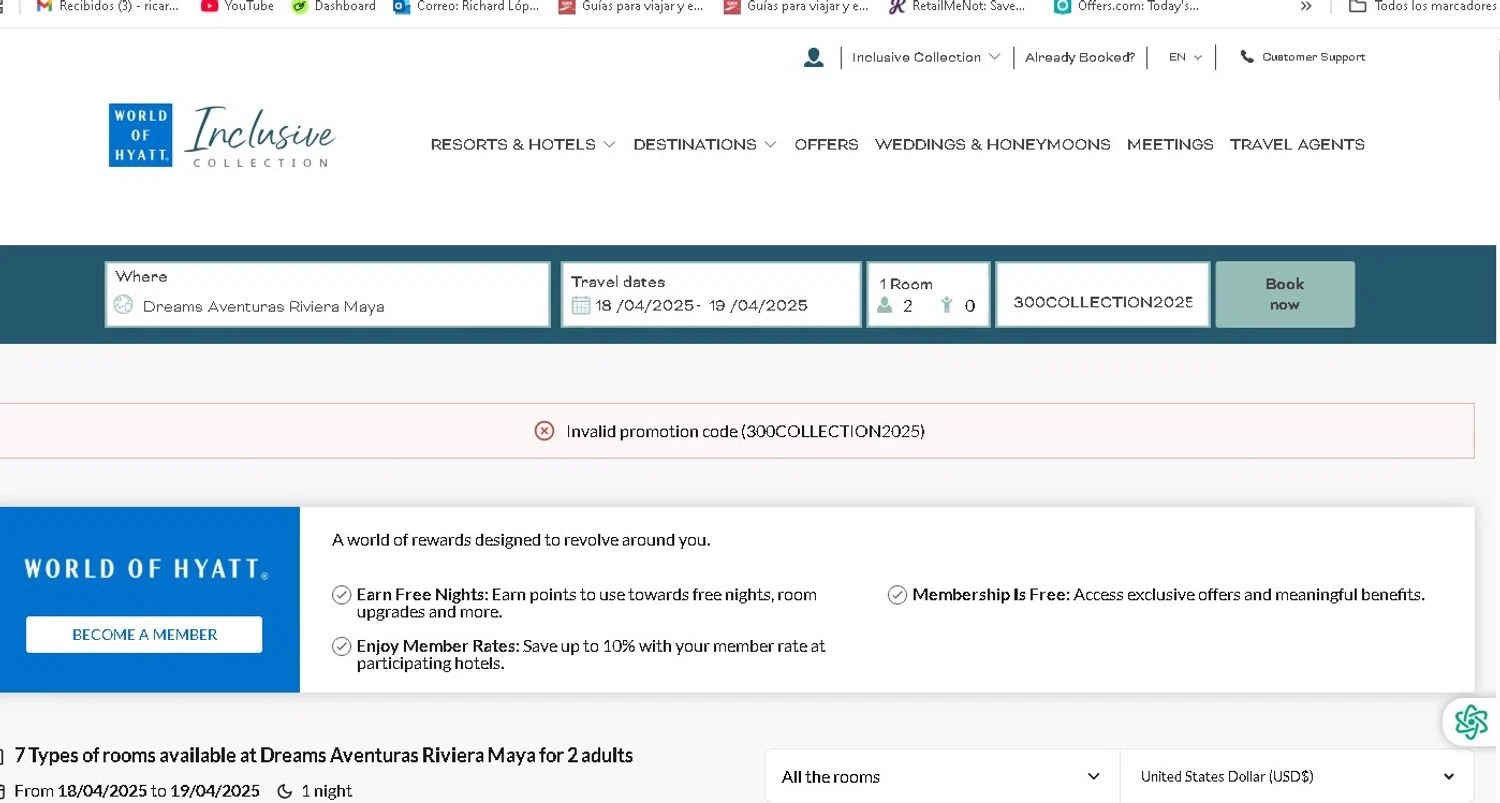The image size is (1500, 803).
Task: Open the second Guías para viajar bookmark
Action: pos(794,6)
